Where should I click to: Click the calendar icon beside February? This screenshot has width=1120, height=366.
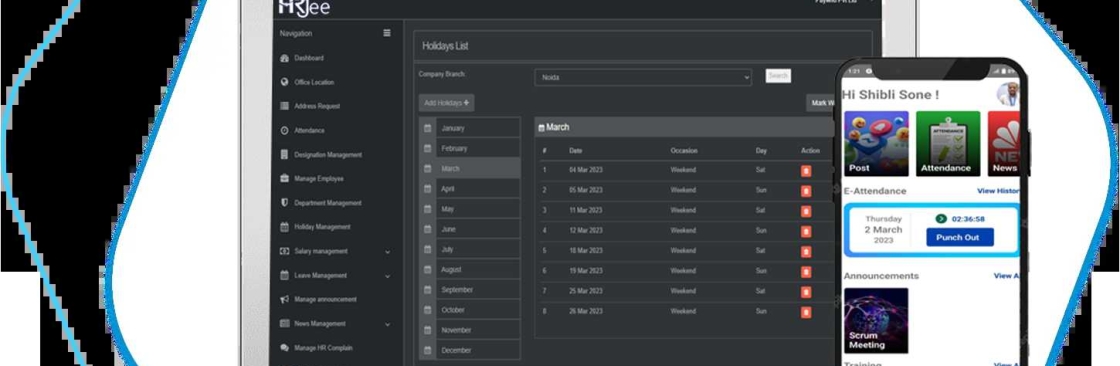coord(427,149)
